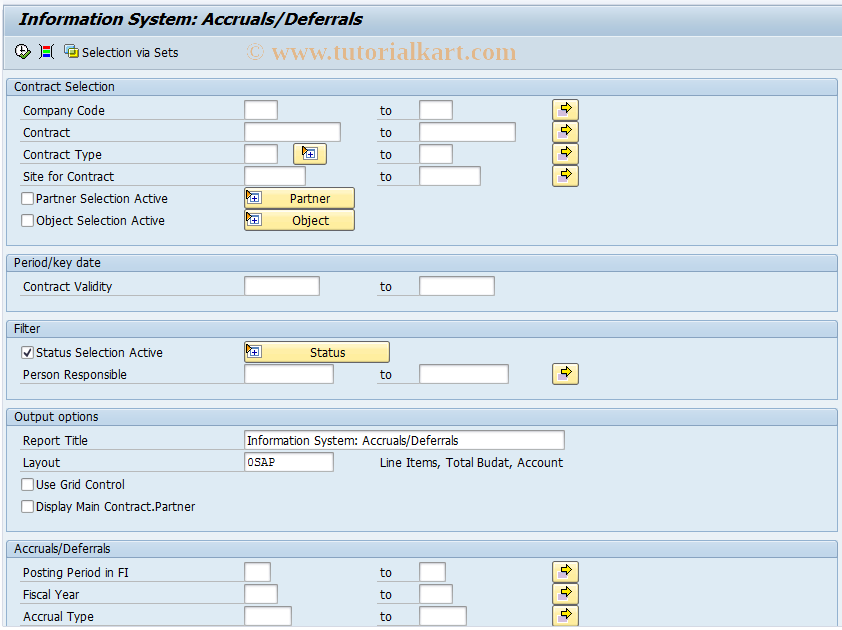
Task: Focus the Contract from field
Action: coord(292,132)
